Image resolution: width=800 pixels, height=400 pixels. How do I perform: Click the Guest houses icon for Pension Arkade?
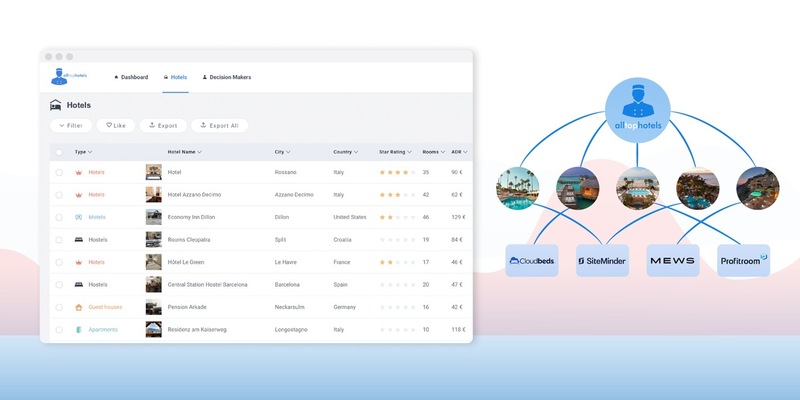tap(79, 307)
